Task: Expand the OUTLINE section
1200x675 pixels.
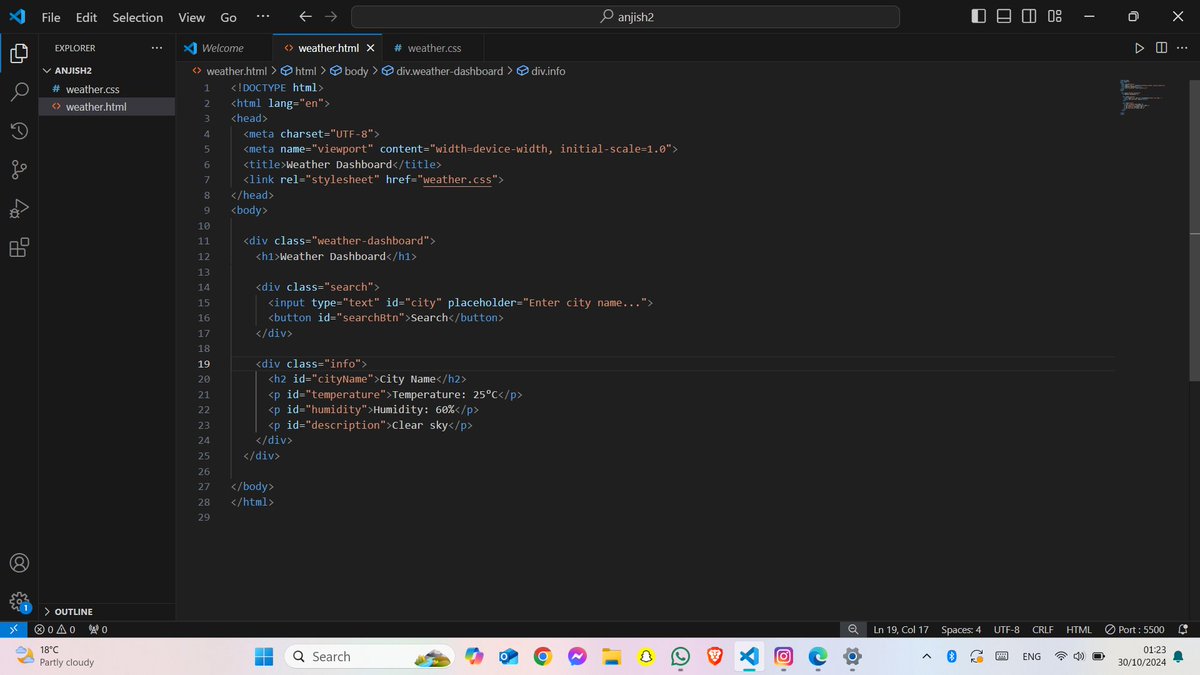Action: click(105, 611)
